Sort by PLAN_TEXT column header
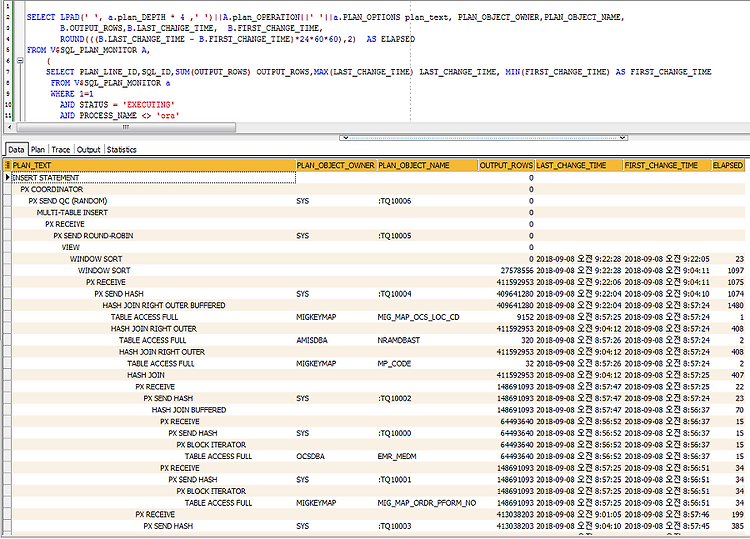This screenshot has width=750, height=539. pos(153,165)
